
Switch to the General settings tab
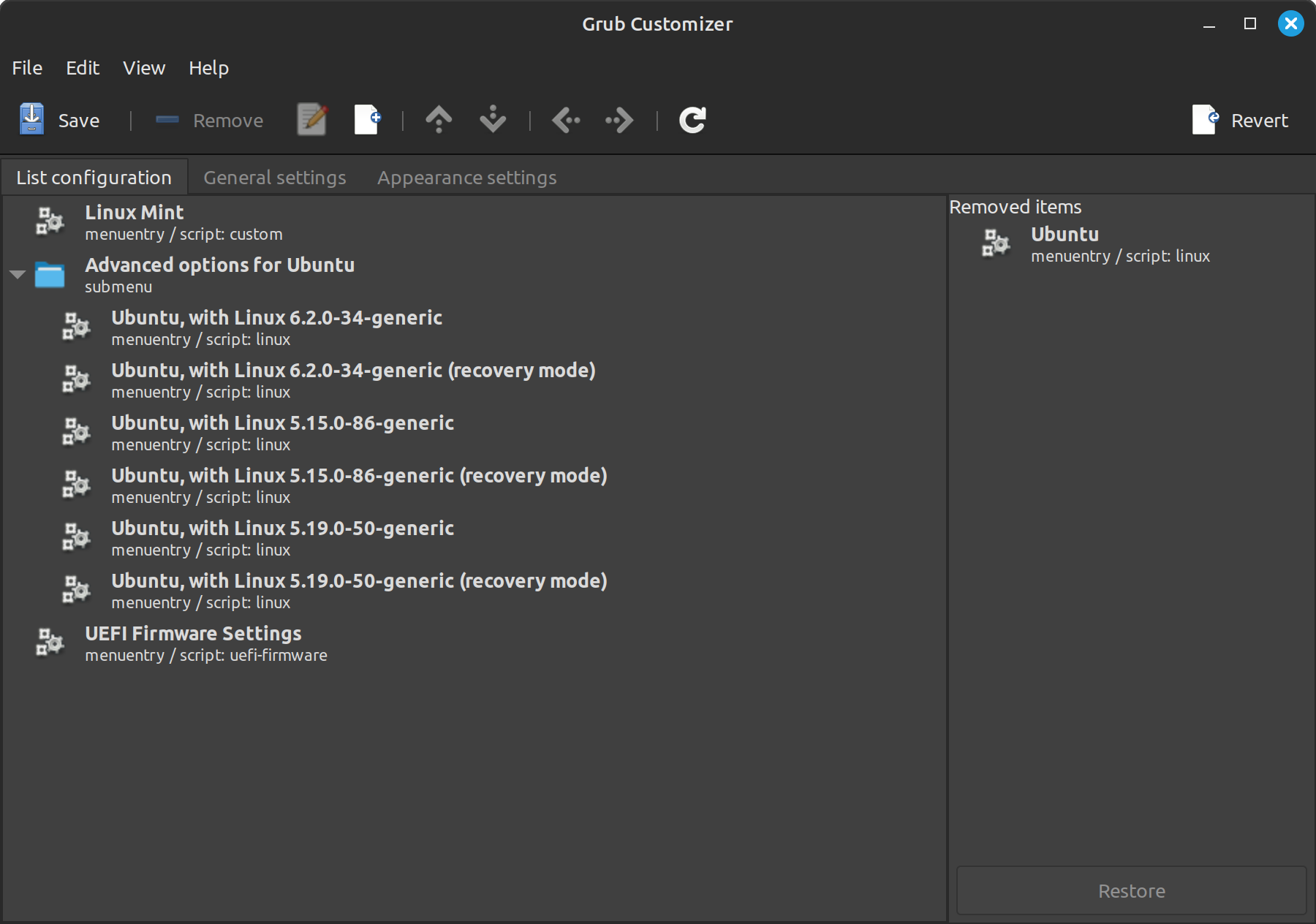click(275, 178)
